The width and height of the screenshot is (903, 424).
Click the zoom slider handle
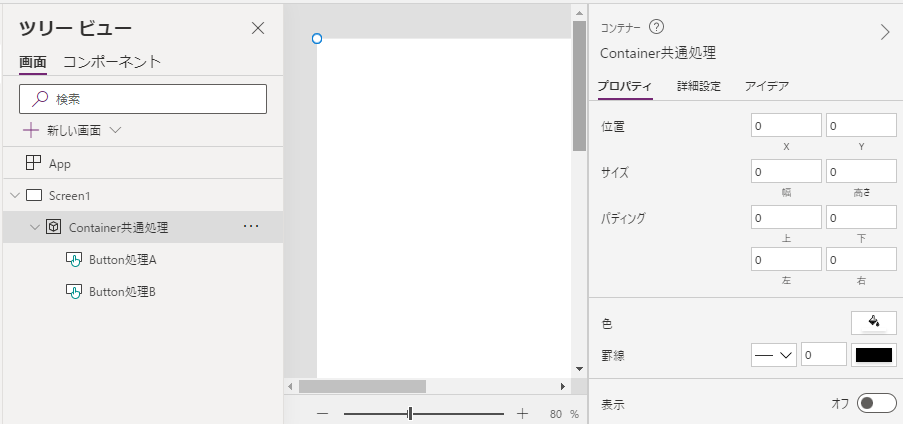tap(410, 414)
